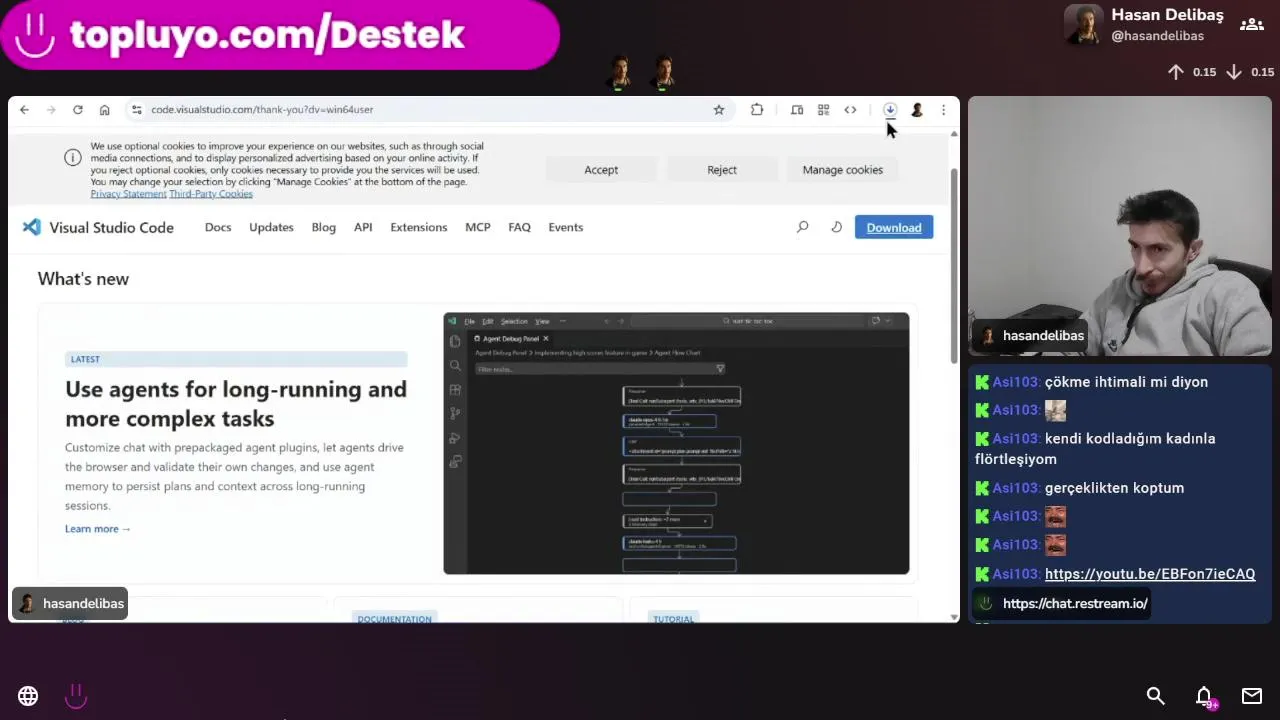Click 'çökme ihtimali mi diyon' chat message

1126,382
